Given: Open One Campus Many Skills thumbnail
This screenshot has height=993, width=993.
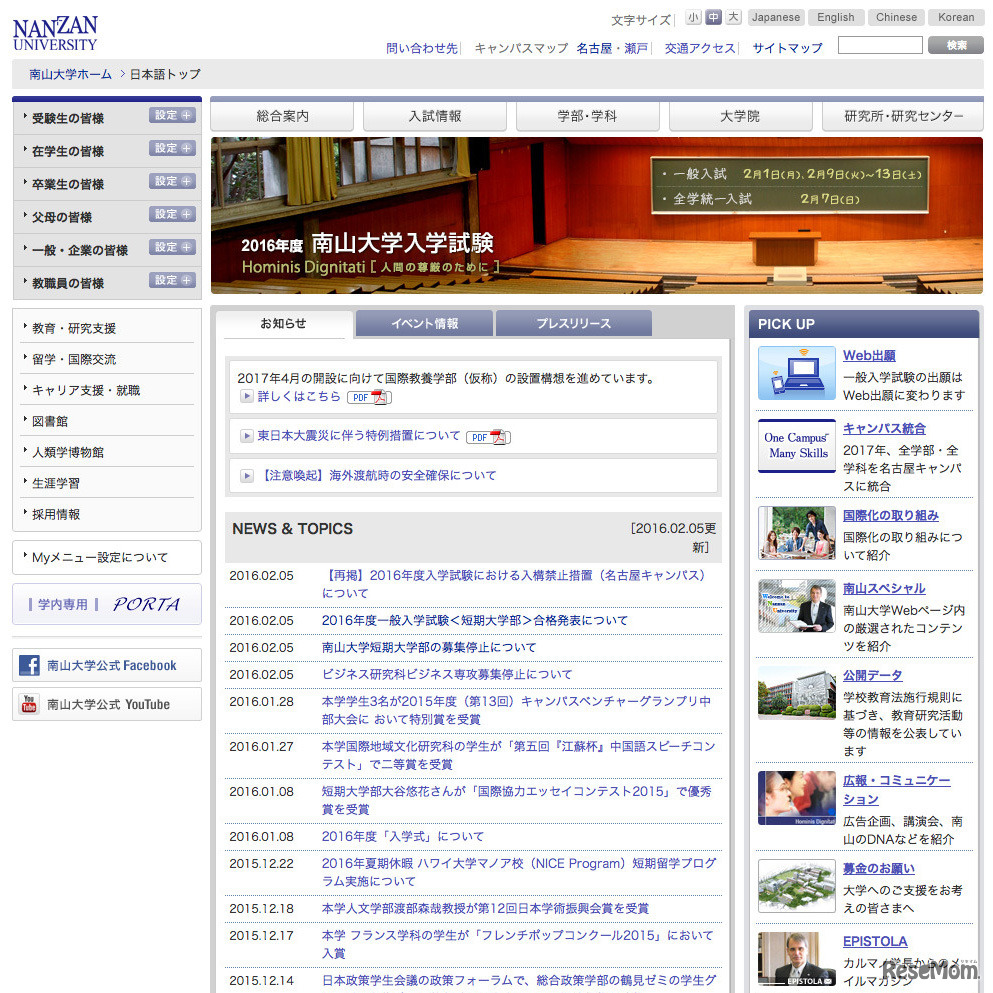Looking at the screenshot, I should (x=797, y=446).
